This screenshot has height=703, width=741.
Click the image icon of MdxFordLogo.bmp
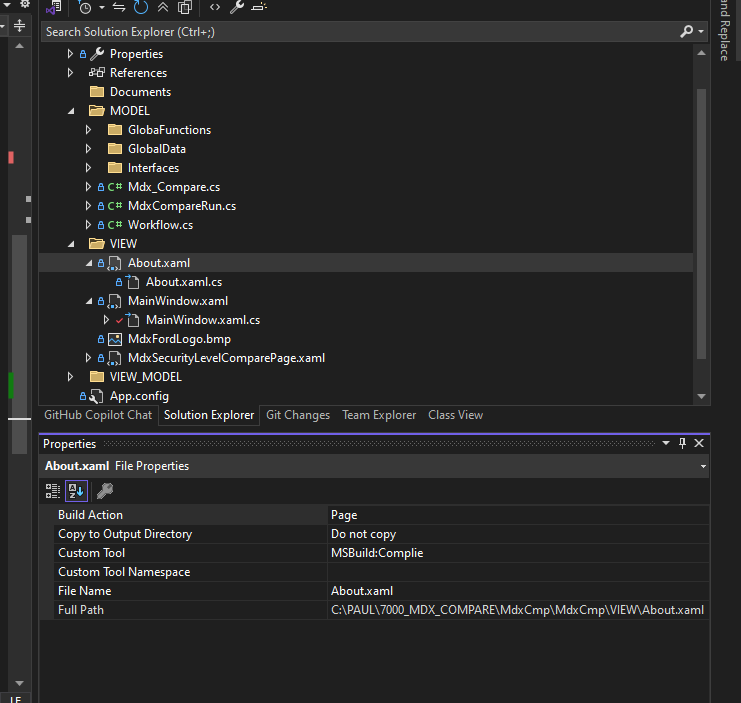[x=115, y=339]
